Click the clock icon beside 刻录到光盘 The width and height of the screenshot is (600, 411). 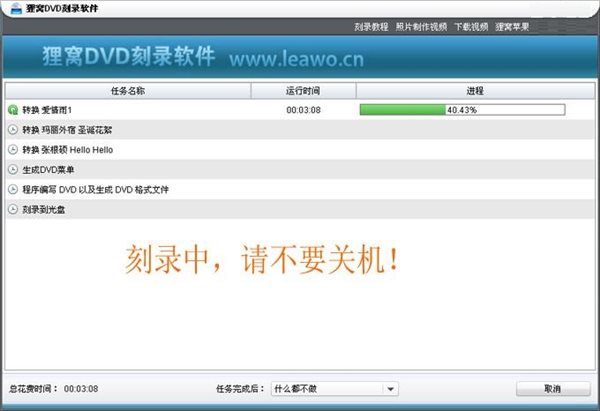point(13,209)
